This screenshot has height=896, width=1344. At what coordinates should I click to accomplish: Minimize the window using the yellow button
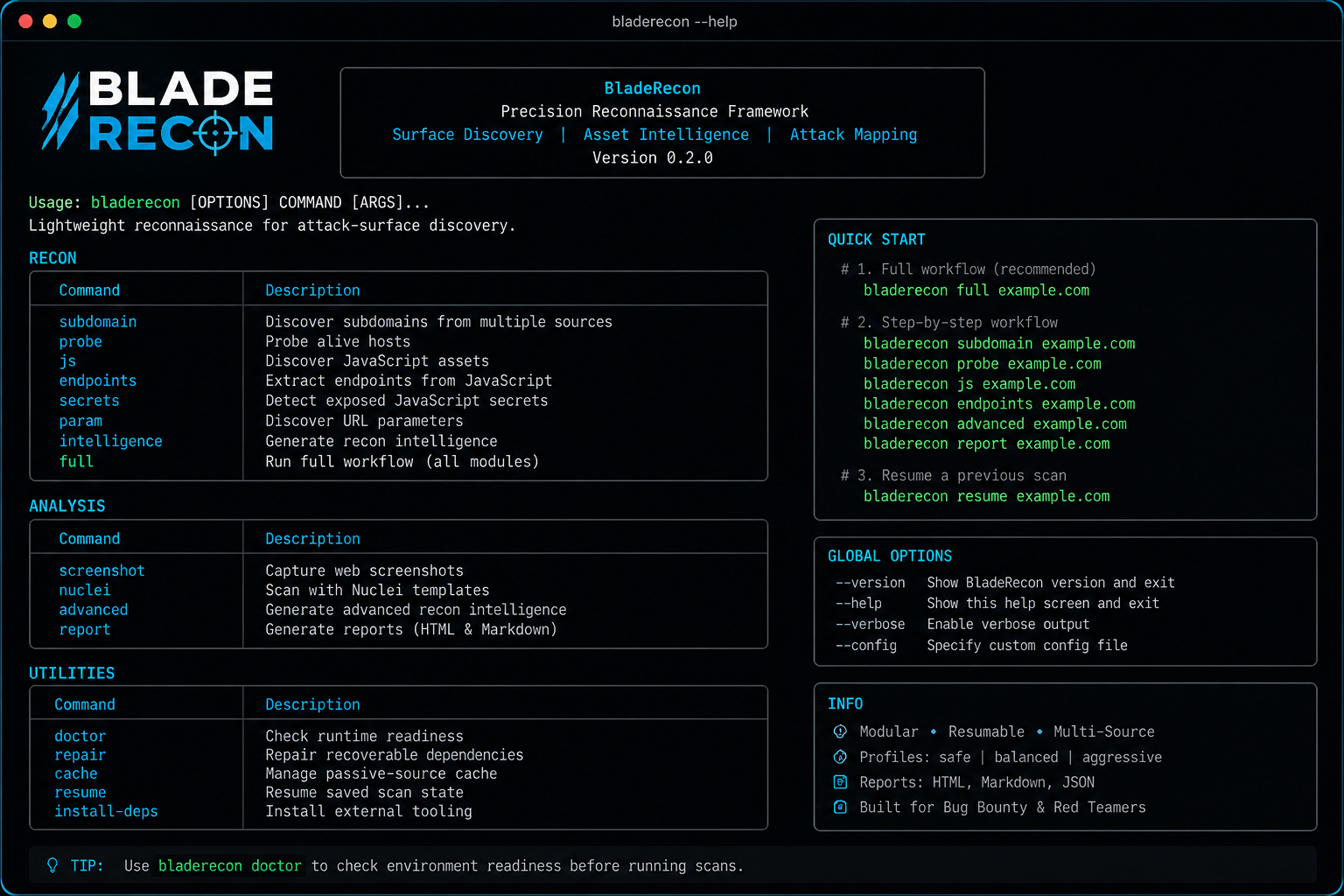coord(50,21)
